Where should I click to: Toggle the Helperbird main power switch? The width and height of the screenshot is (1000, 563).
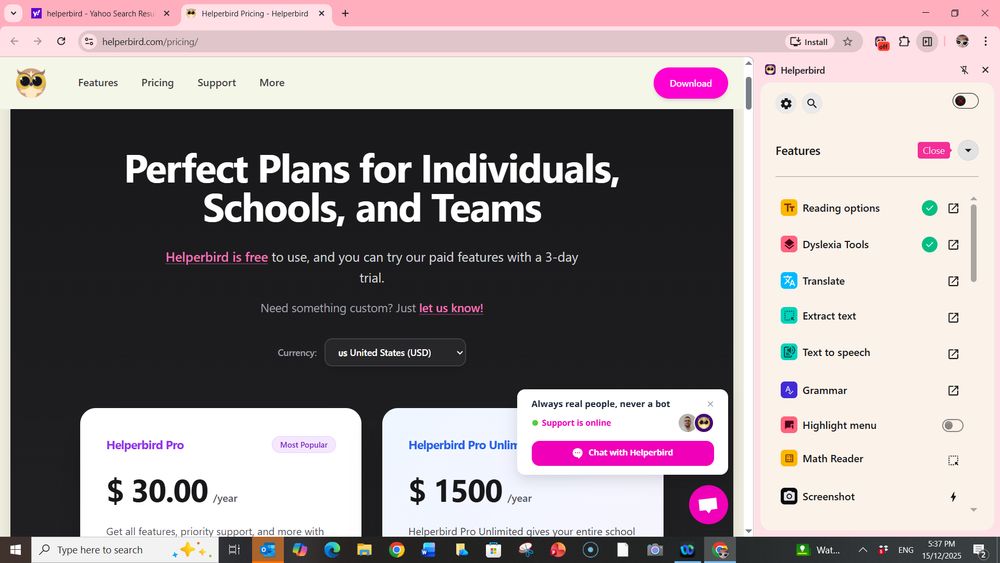[965, 101]
